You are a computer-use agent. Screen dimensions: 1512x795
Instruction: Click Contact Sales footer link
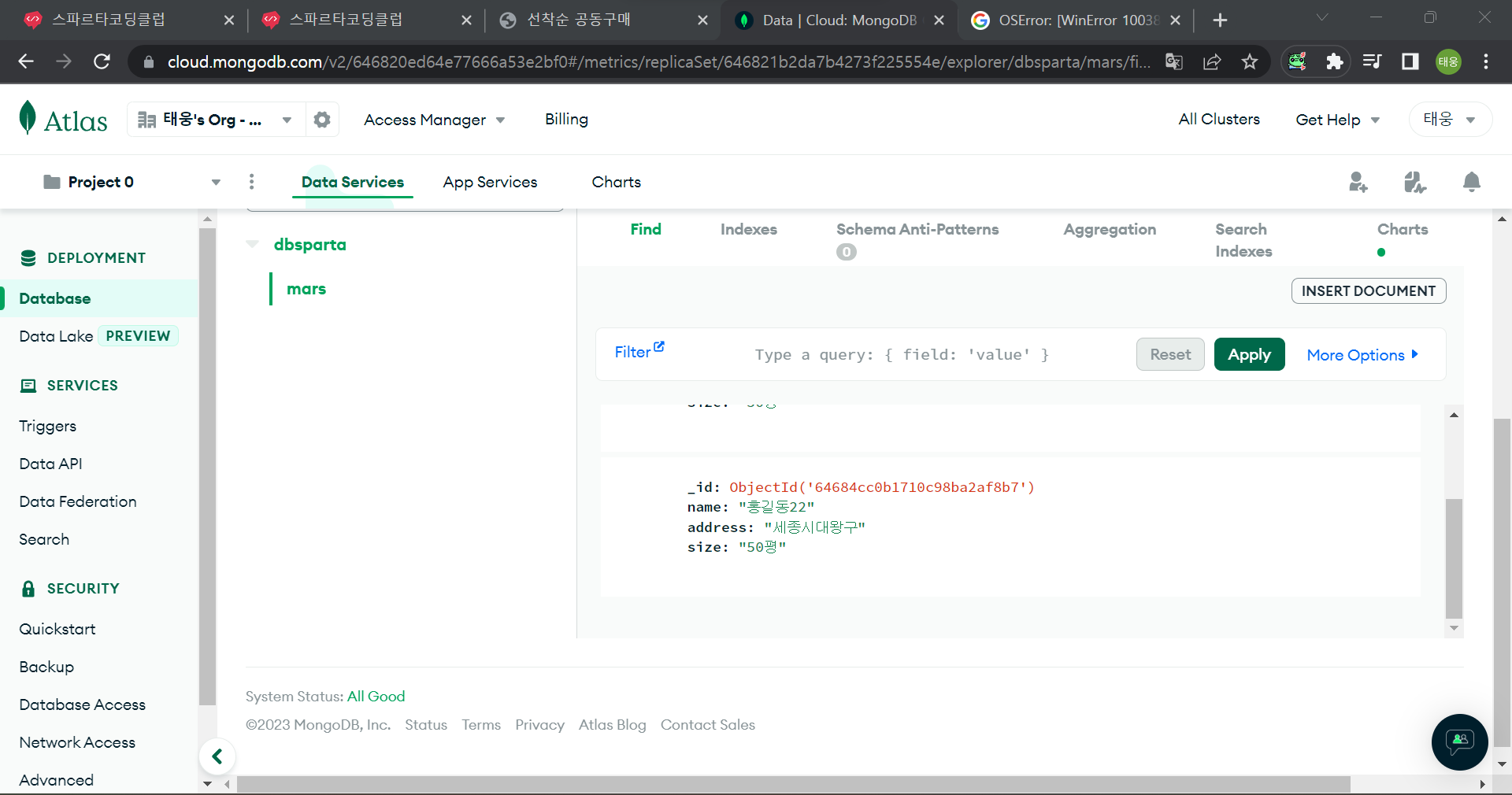coord(707,725)
